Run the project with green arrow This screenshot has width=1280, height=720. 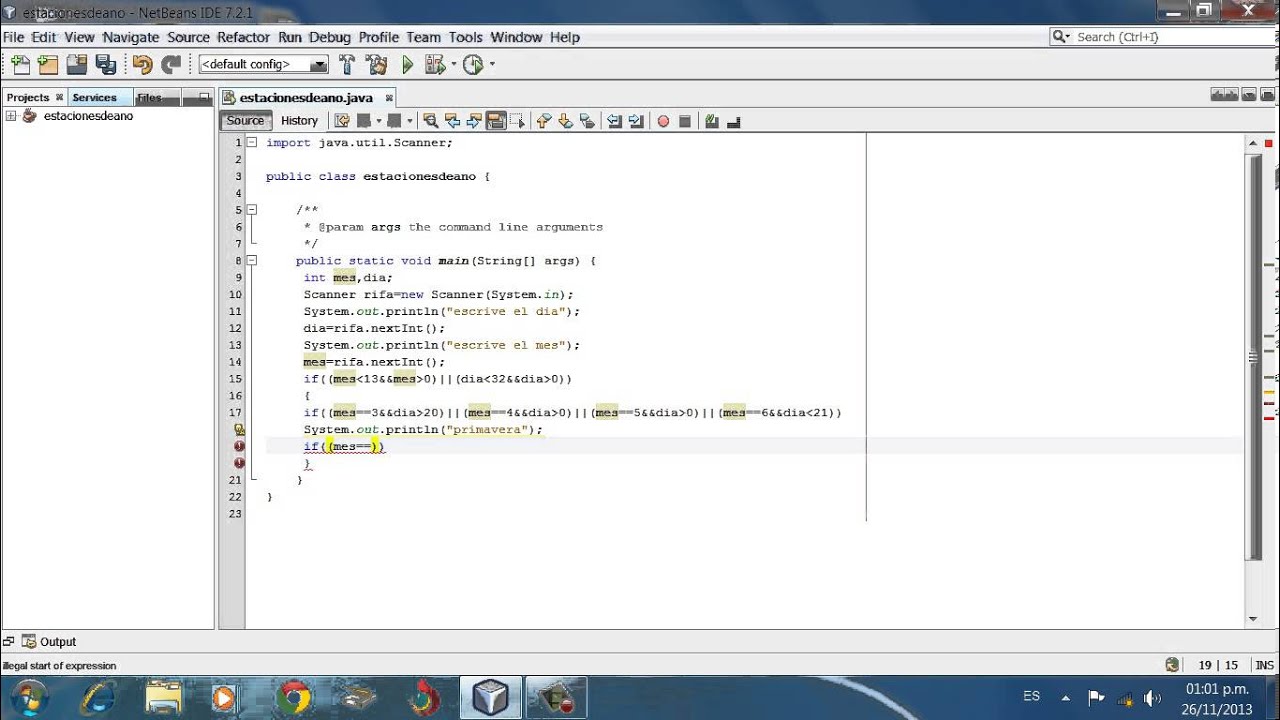pyautogui.click(x=408, y=65)
